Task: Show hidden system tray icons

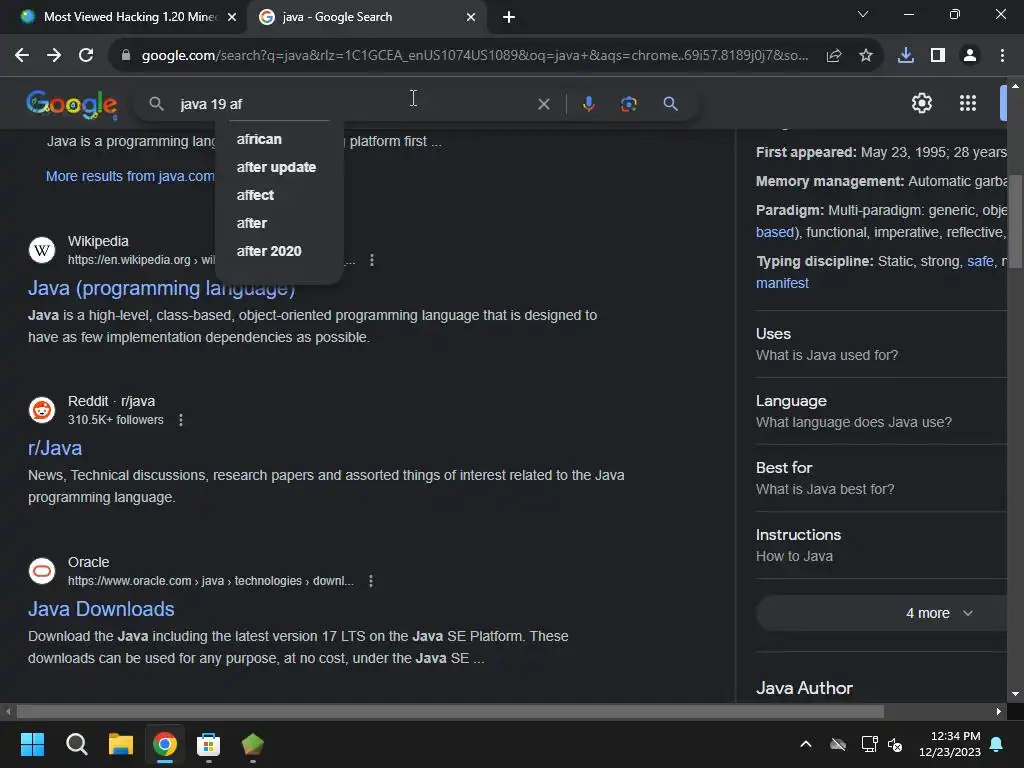Action: (806, 744)
